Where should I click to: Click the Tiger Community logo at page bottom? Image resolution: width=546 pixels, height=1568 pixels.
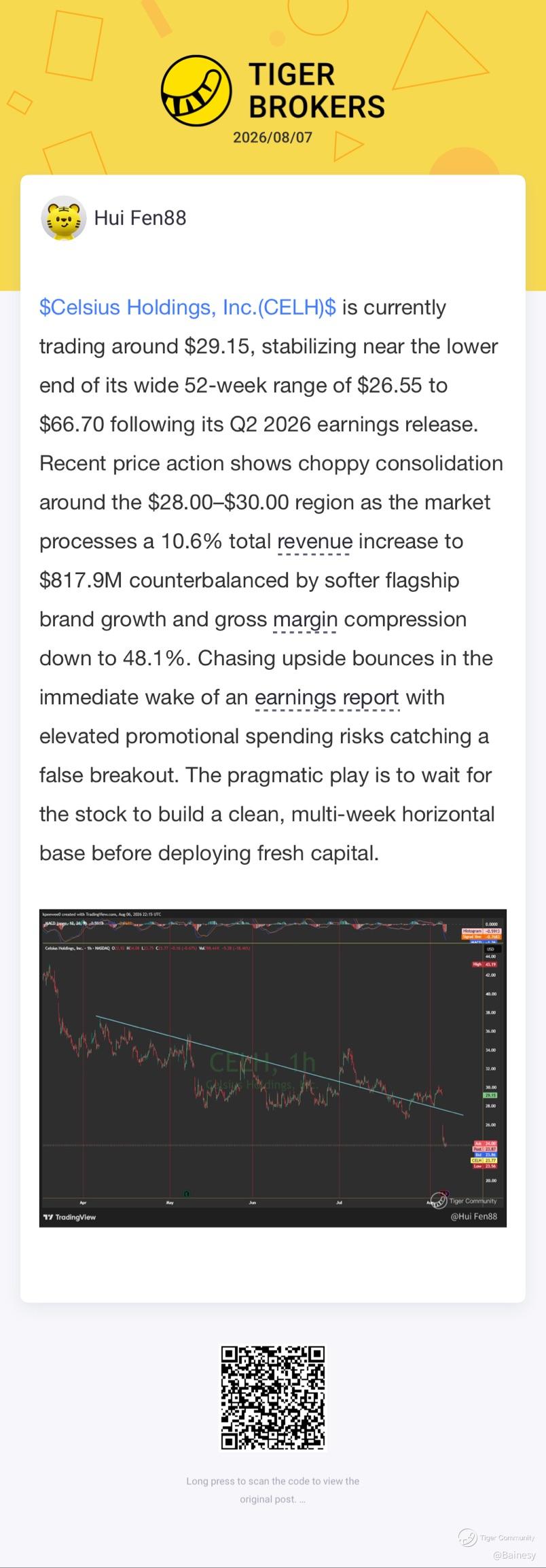[496, 1537]
